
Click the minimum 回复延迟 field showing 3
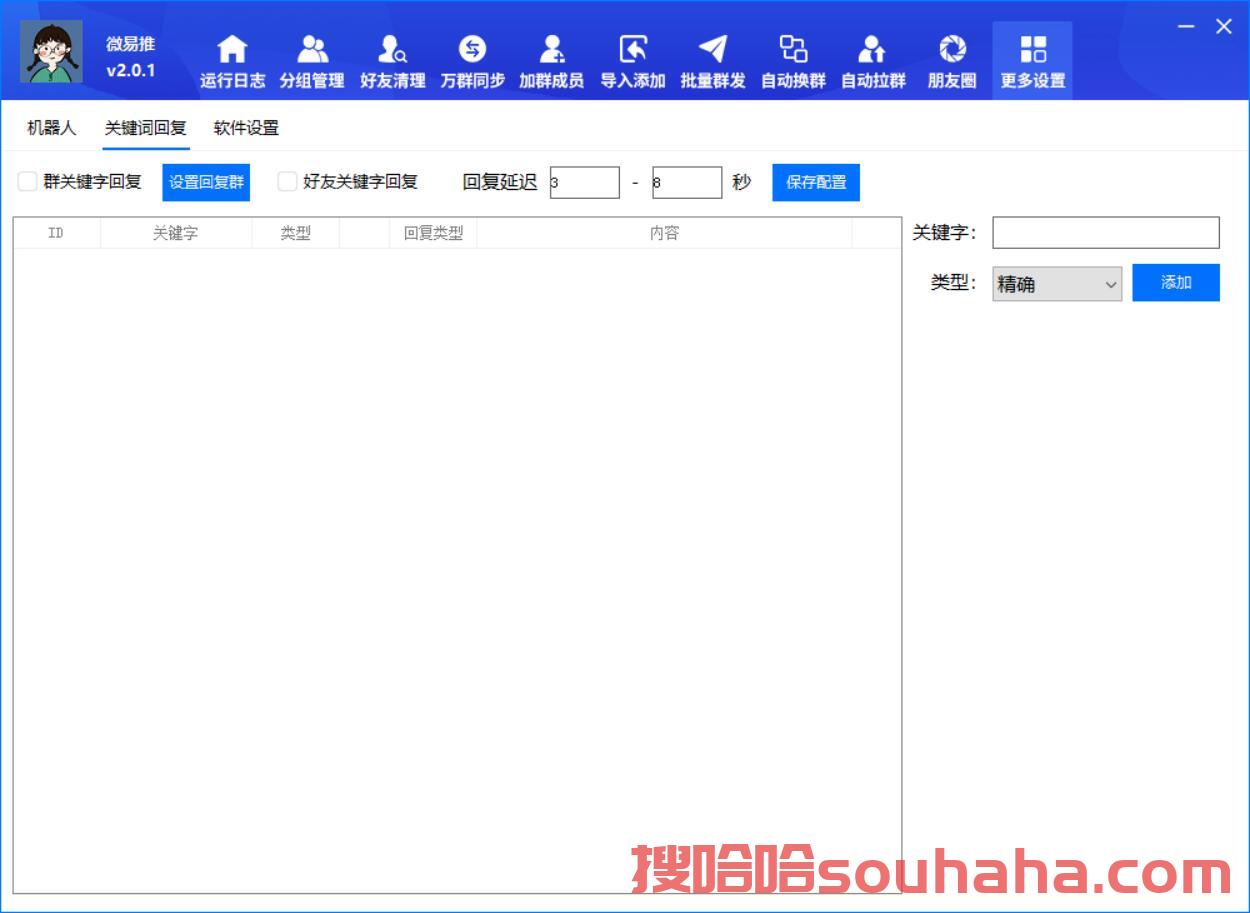(585, 183)
